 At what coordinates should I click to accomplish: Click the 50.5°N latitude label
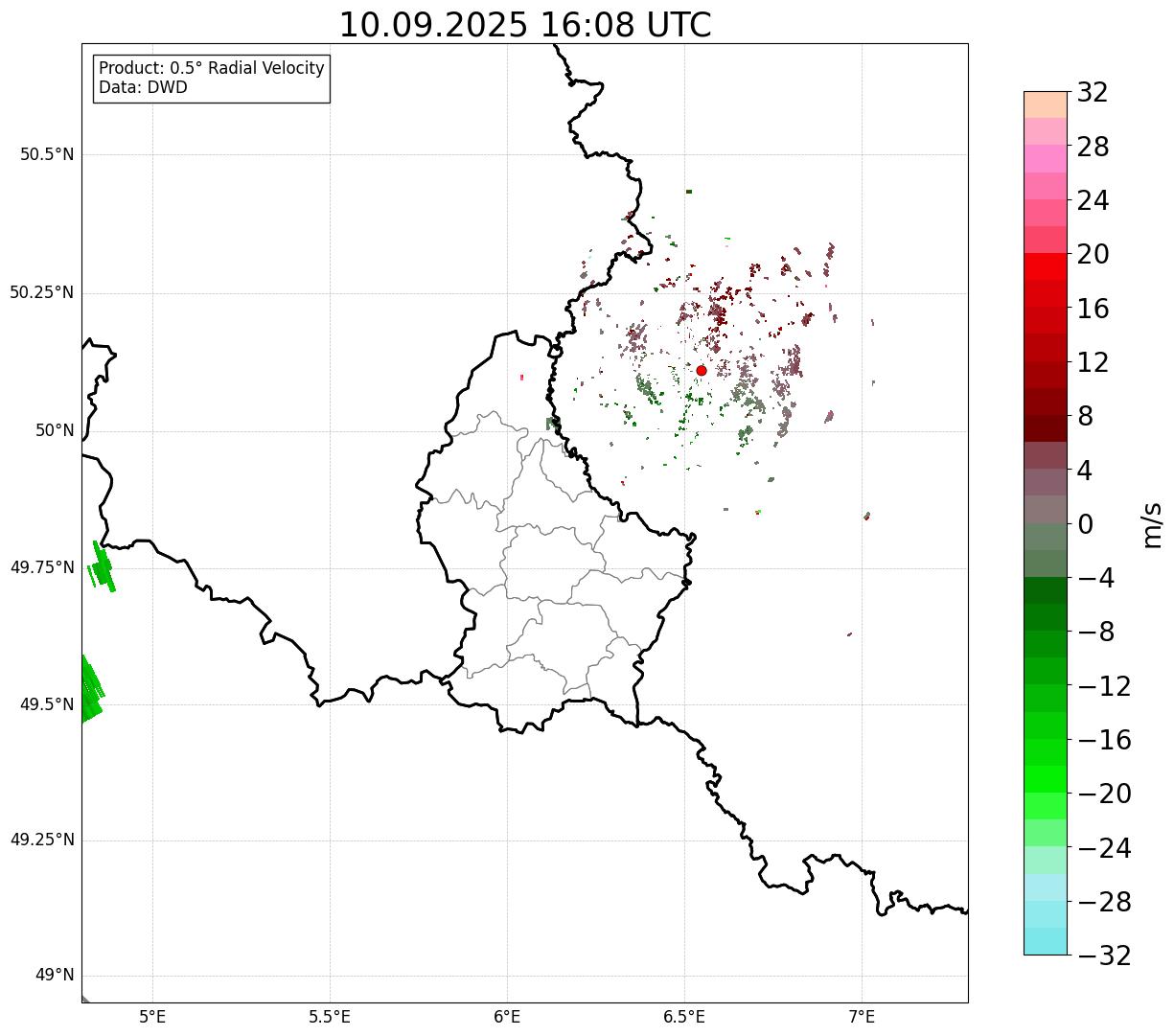[x=47, y=154]
